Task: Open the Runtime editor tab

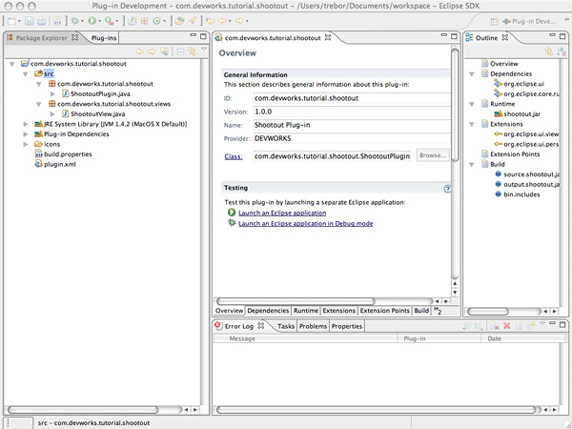Action: tap(306, 311)
